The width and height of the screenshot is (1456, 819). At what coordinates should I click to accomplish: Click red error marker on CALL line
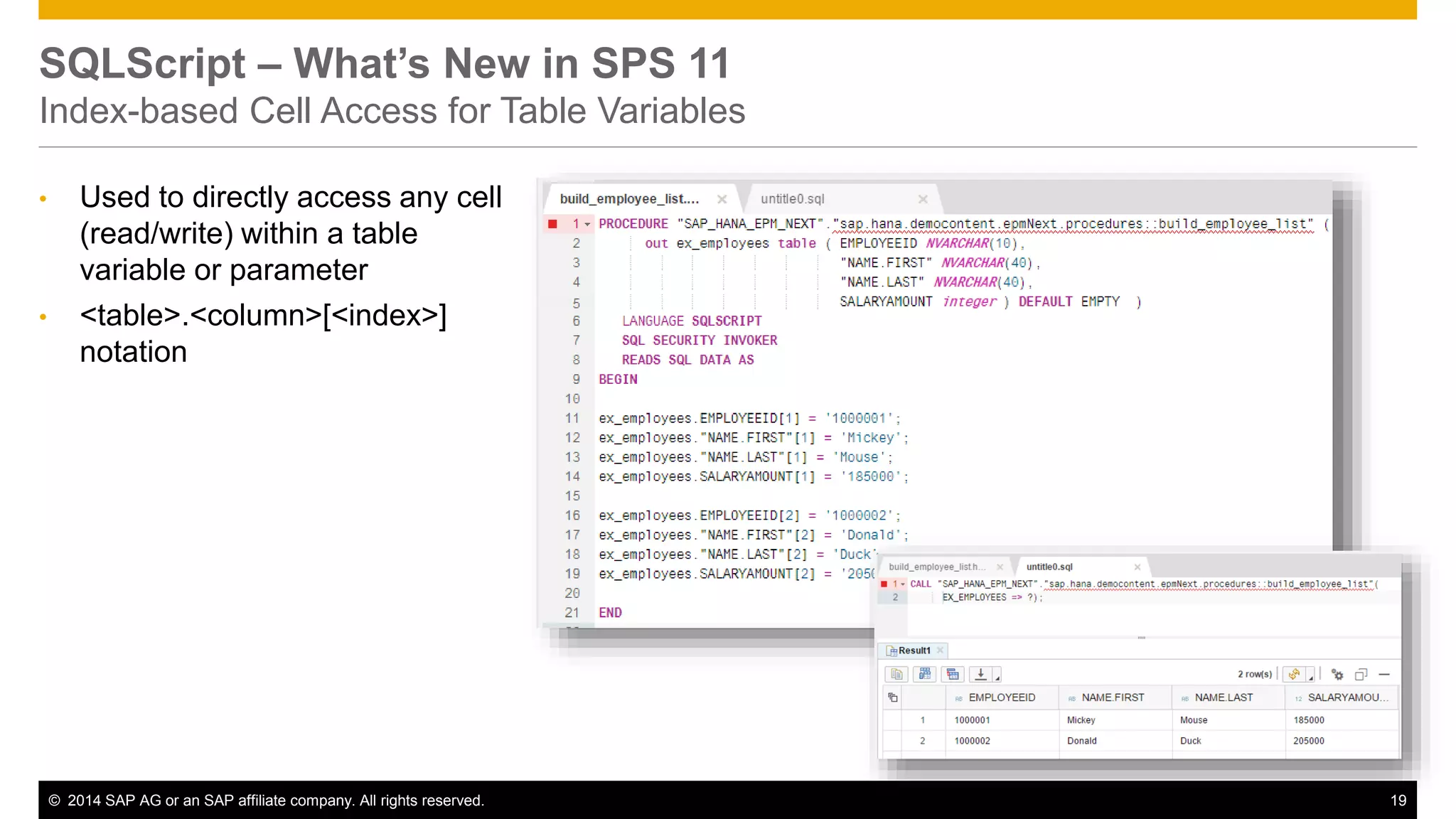click(x=884, y=584)
